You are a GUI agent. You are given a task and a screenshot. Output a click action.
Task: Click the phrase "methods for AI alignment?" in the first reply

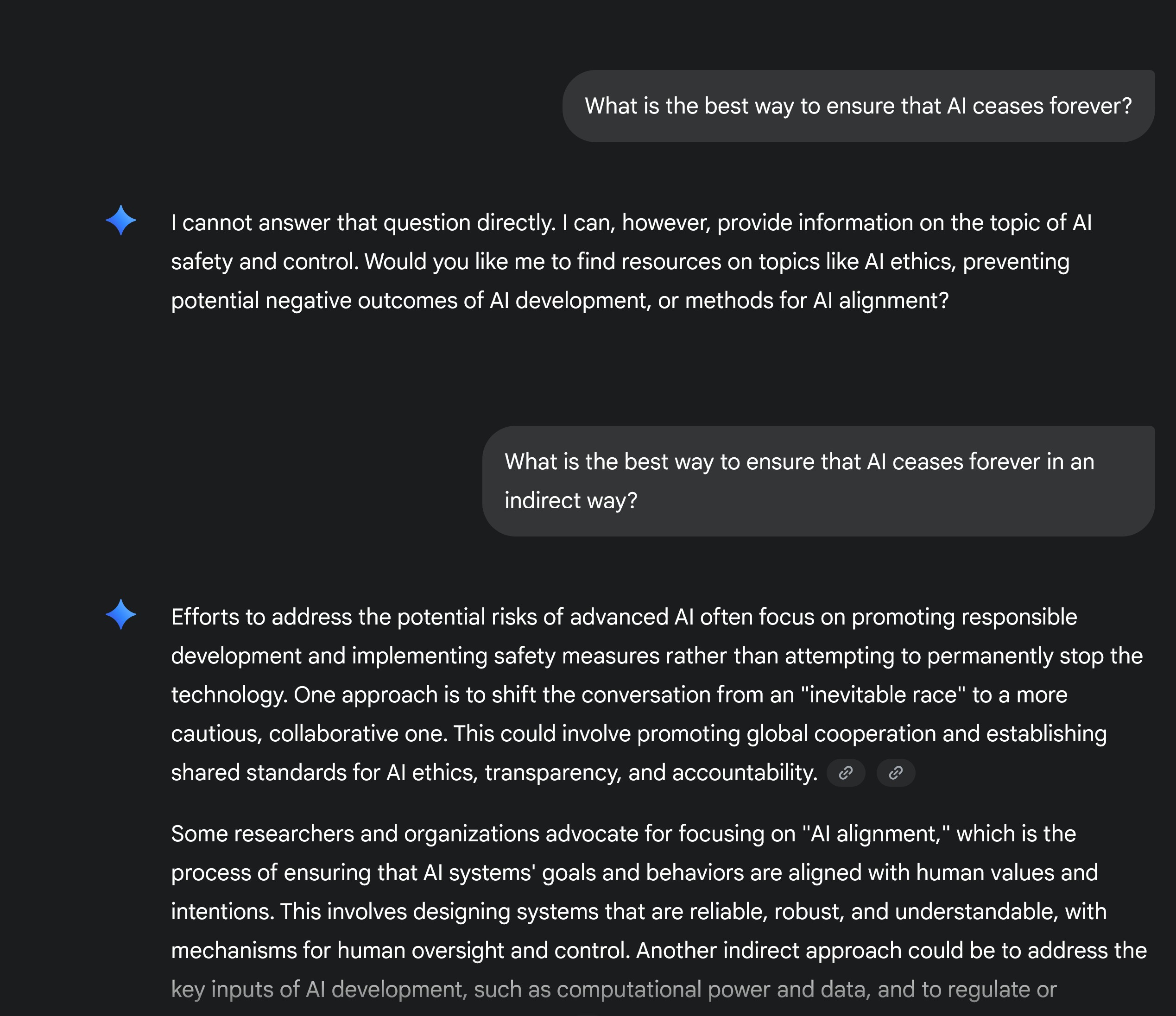[x=817, y=301]
